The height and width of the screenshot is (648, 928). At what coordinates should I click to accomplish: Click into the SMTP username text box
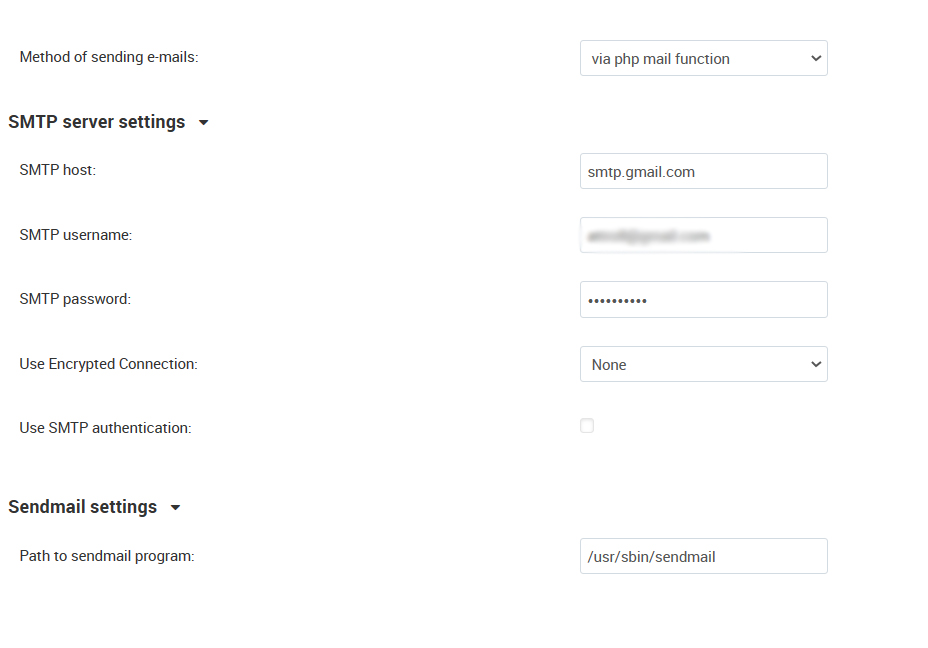pyautogui.click(x=704, y=235)
